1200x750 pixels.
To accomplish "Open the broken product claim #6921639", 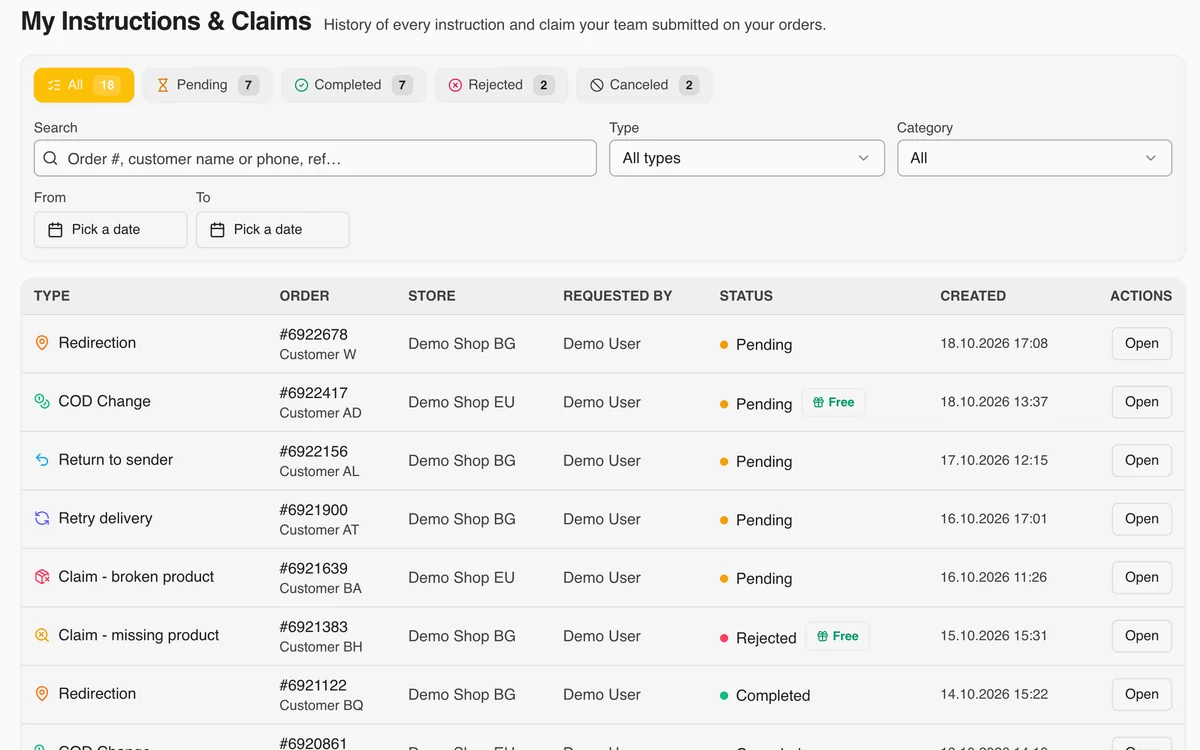I will pos(1142,577).
